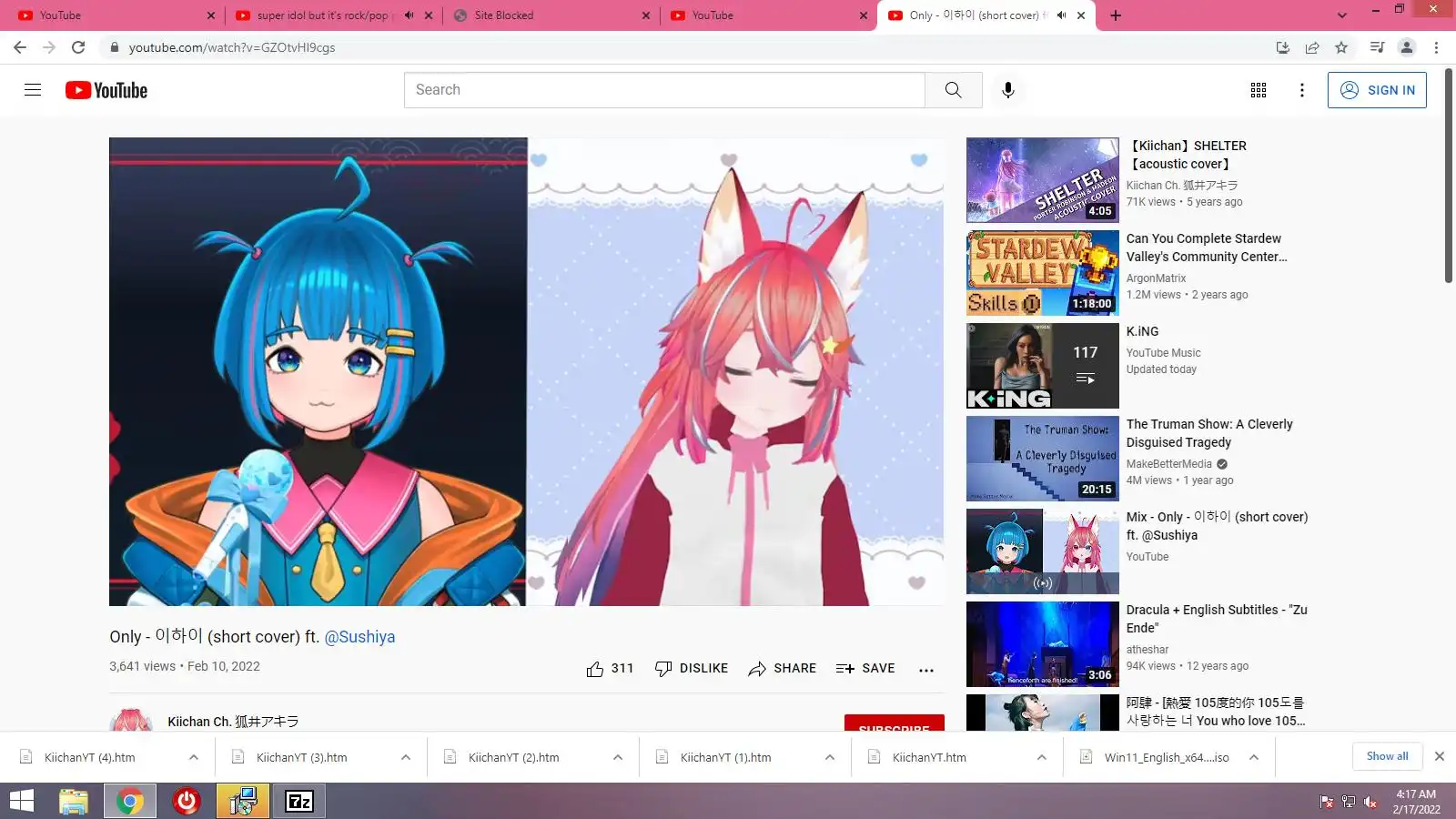Viewport: 1456px width, 819px height.
Task: Switch to the Site Blocked tab
Action: pos(550,15)
